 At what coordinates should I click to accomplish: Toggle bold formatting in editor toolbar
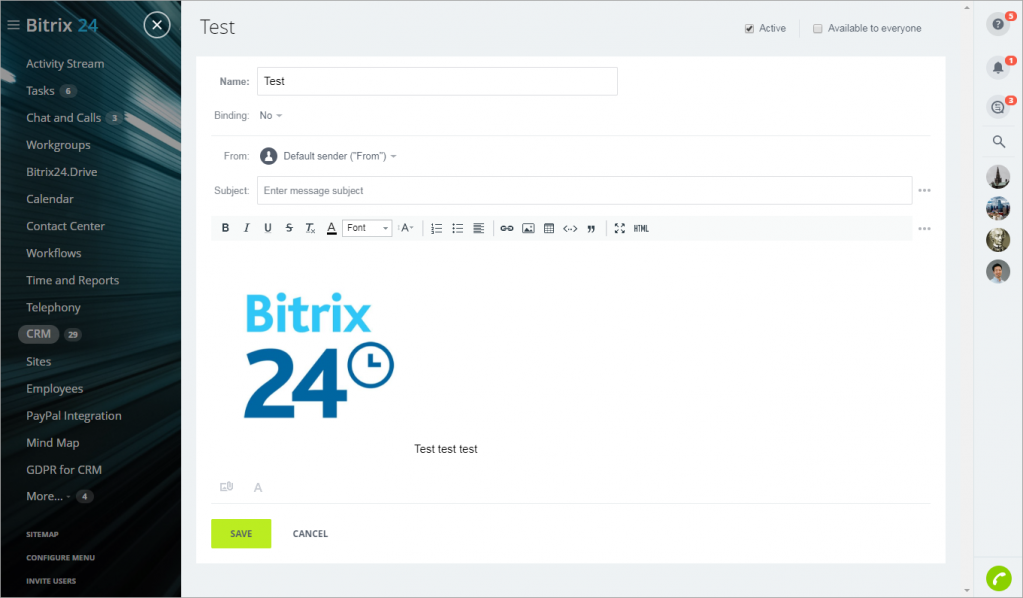point(225,228)
